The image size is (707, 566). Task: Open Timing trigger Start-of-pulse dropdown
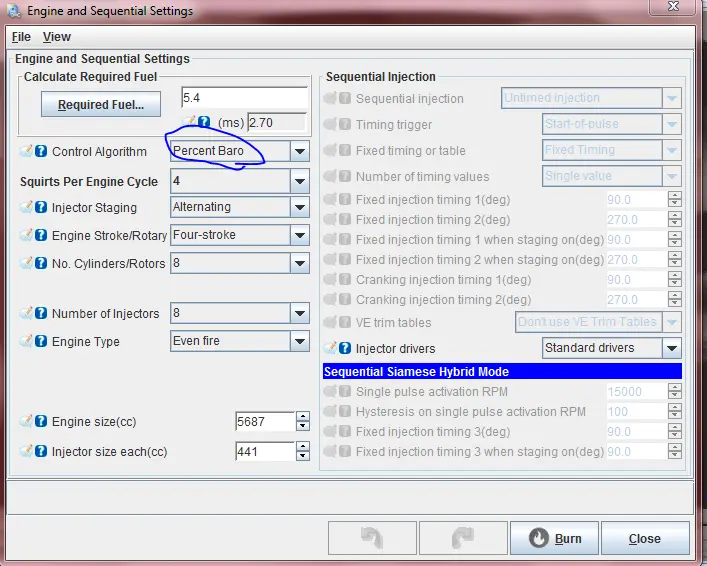(x=611, y=124)
